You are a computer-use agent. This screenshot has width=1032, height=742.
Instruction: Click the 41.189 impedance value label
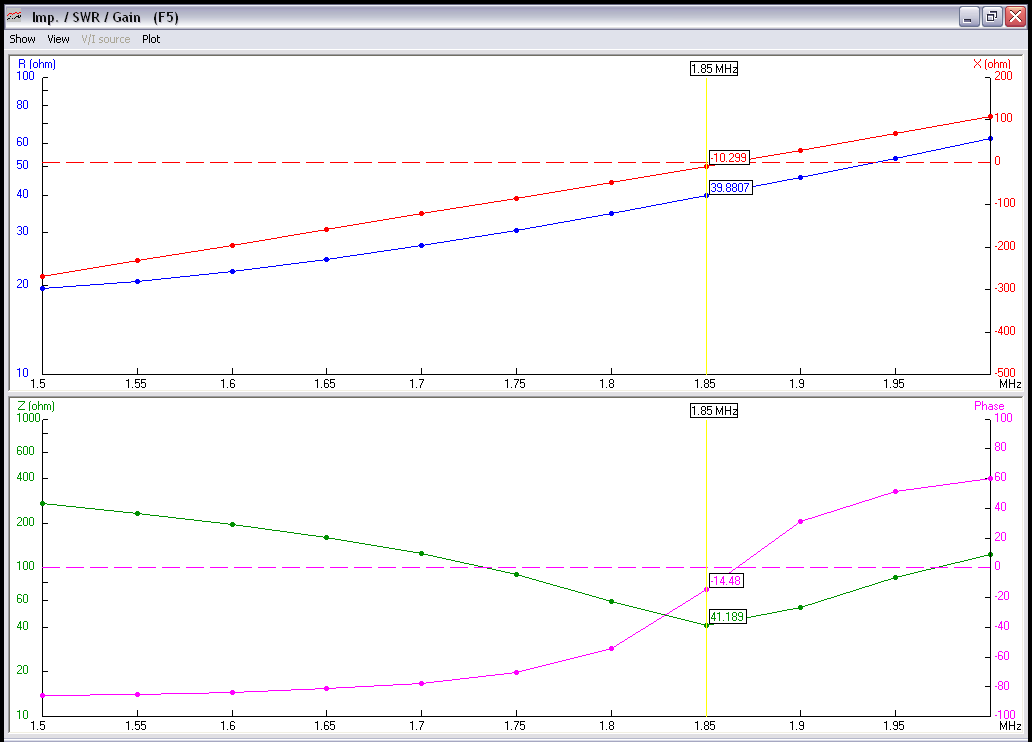tap(728, 616)
